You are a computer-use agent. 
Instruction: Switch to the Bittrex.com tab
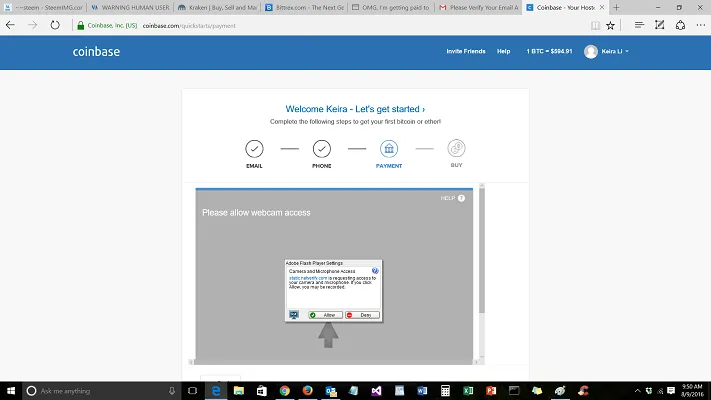[304, 8]
